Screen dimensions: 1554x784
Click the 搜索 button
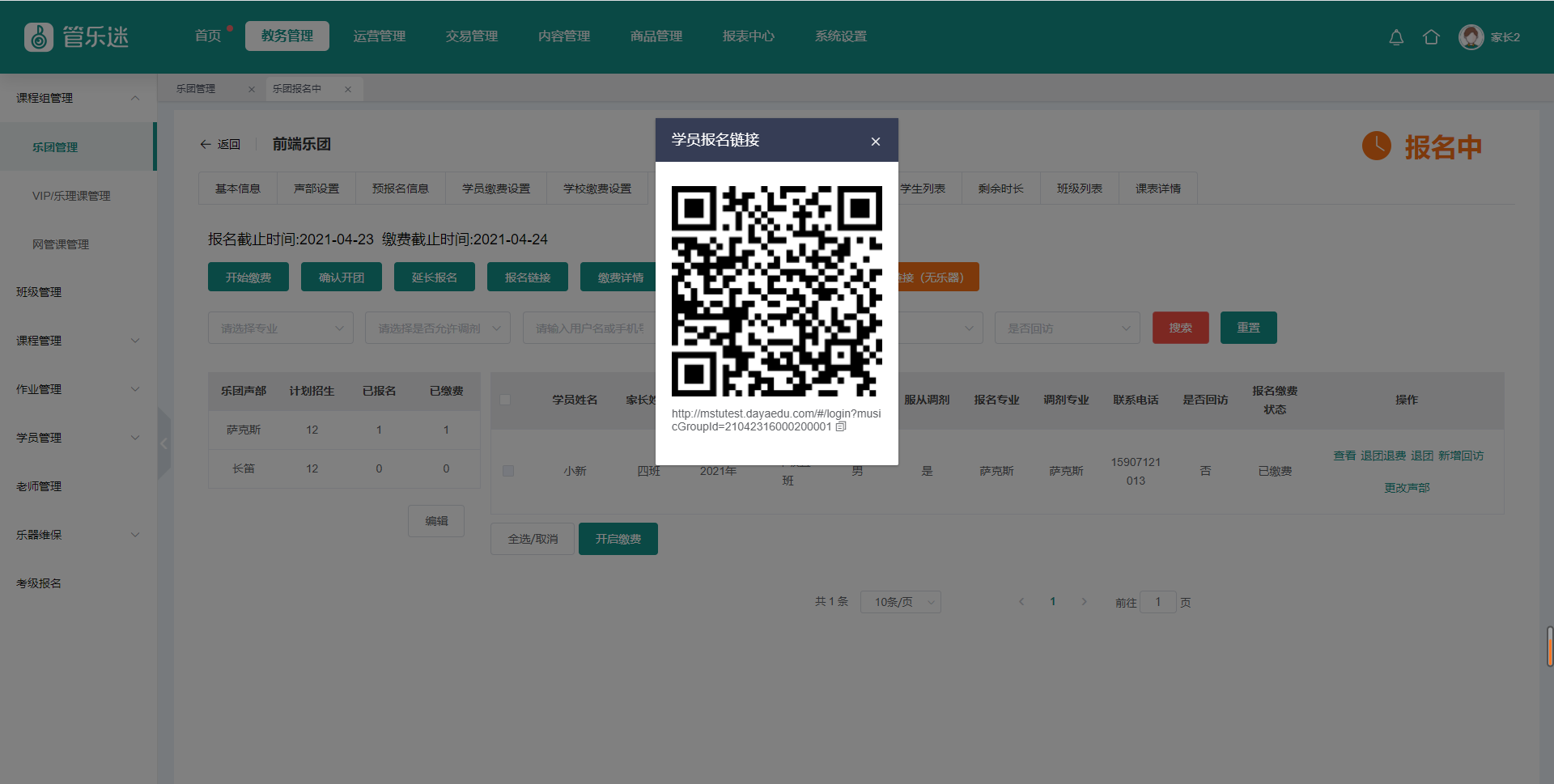coord(1180,328)
